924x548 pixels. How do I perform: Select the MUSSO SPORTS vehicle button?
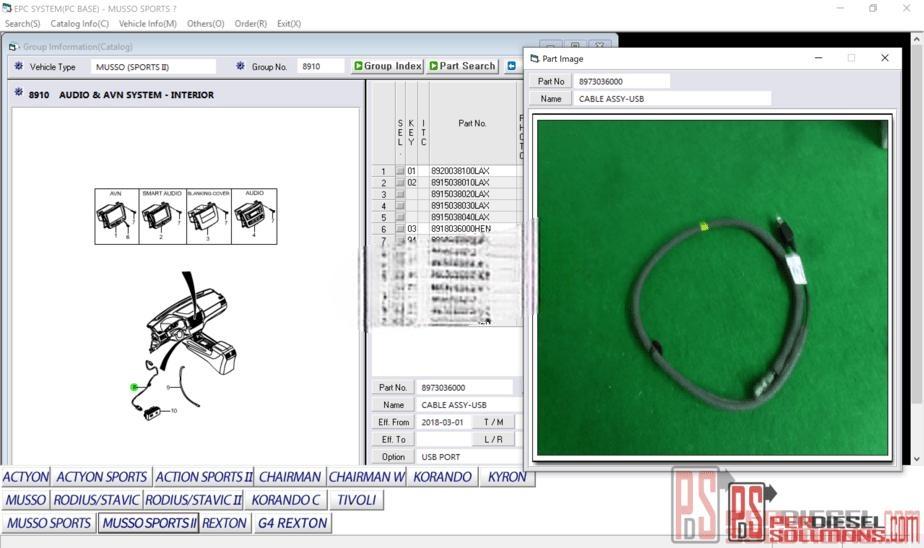point(49,523)
